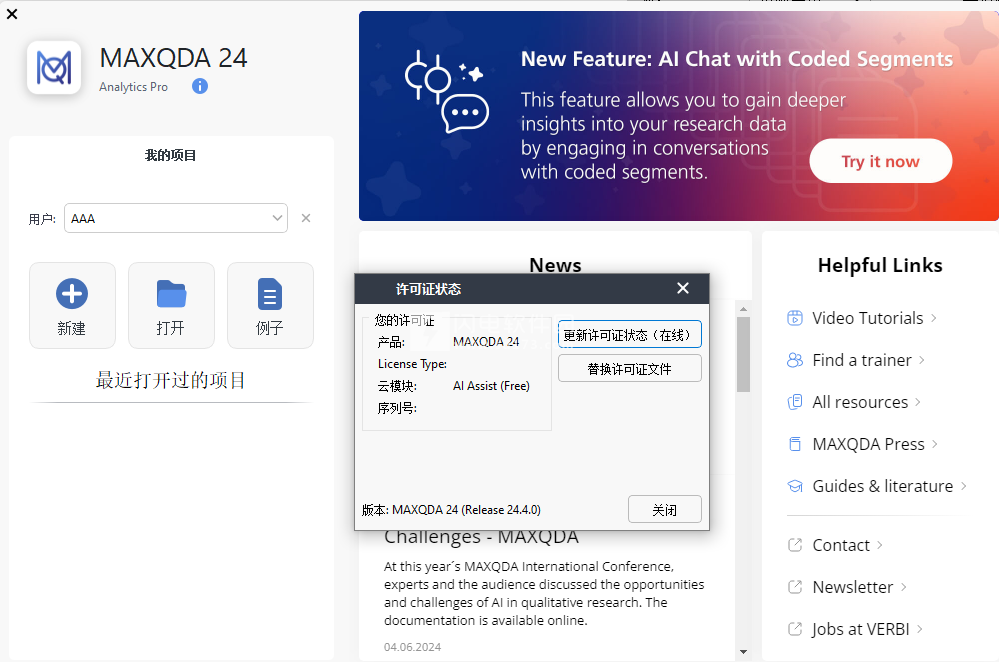This screenshot has height=662, width=999.
Task: Click the 例子 label
Action: [270, 328]
